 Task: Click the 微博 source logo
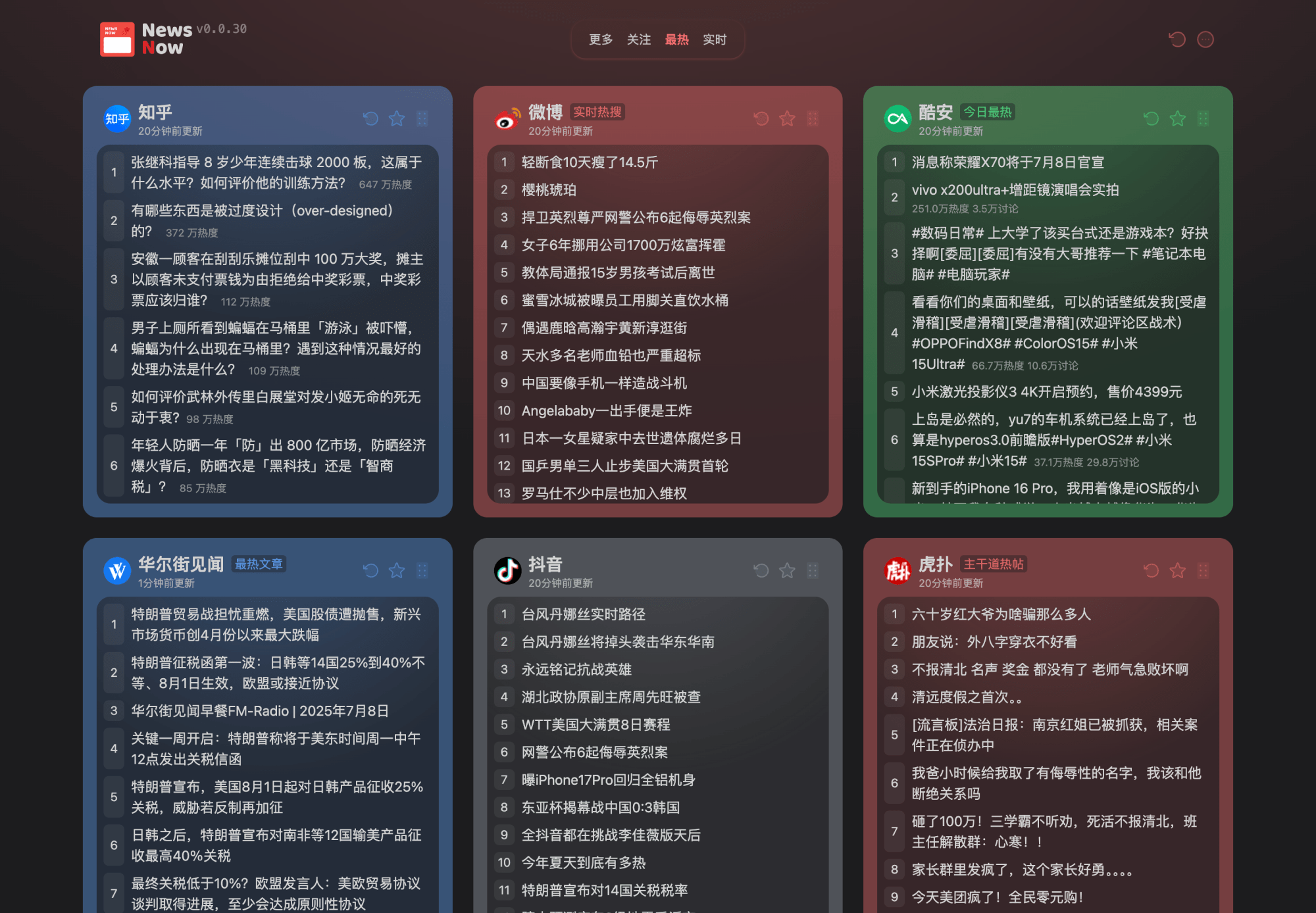coord(507,118)
